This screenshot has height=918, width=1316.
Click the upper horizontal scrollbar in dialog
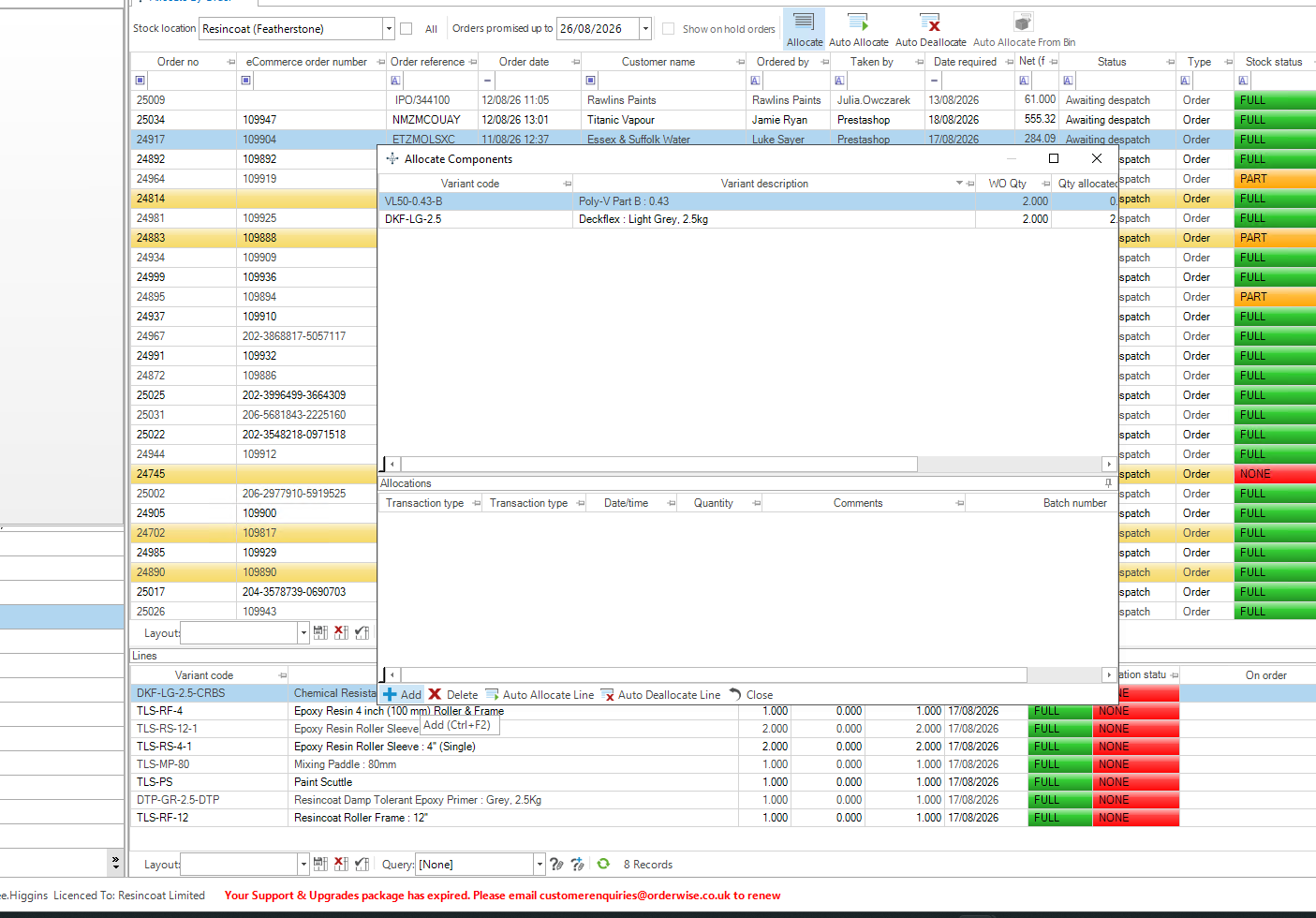[x=659, y=464]
